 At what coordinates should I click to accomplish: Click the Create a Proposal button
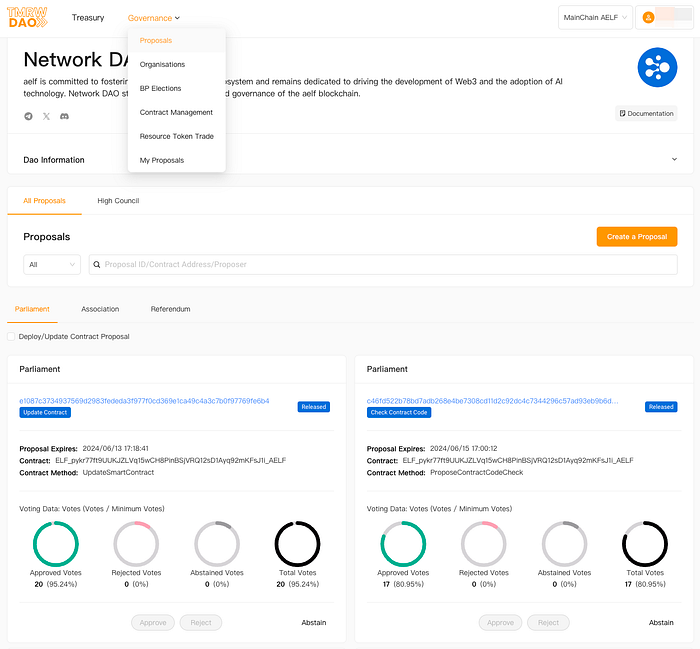point(637,237)
